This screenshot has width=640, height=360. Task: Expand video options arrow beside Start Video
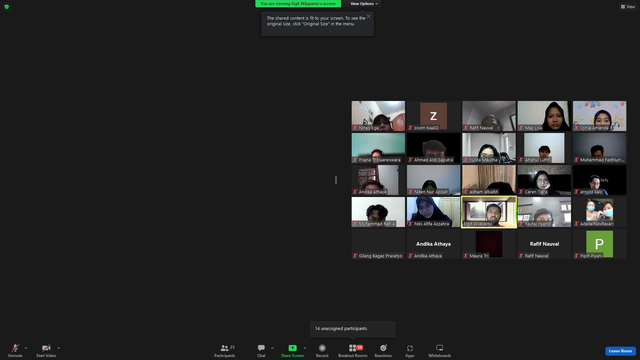(58, 348)
